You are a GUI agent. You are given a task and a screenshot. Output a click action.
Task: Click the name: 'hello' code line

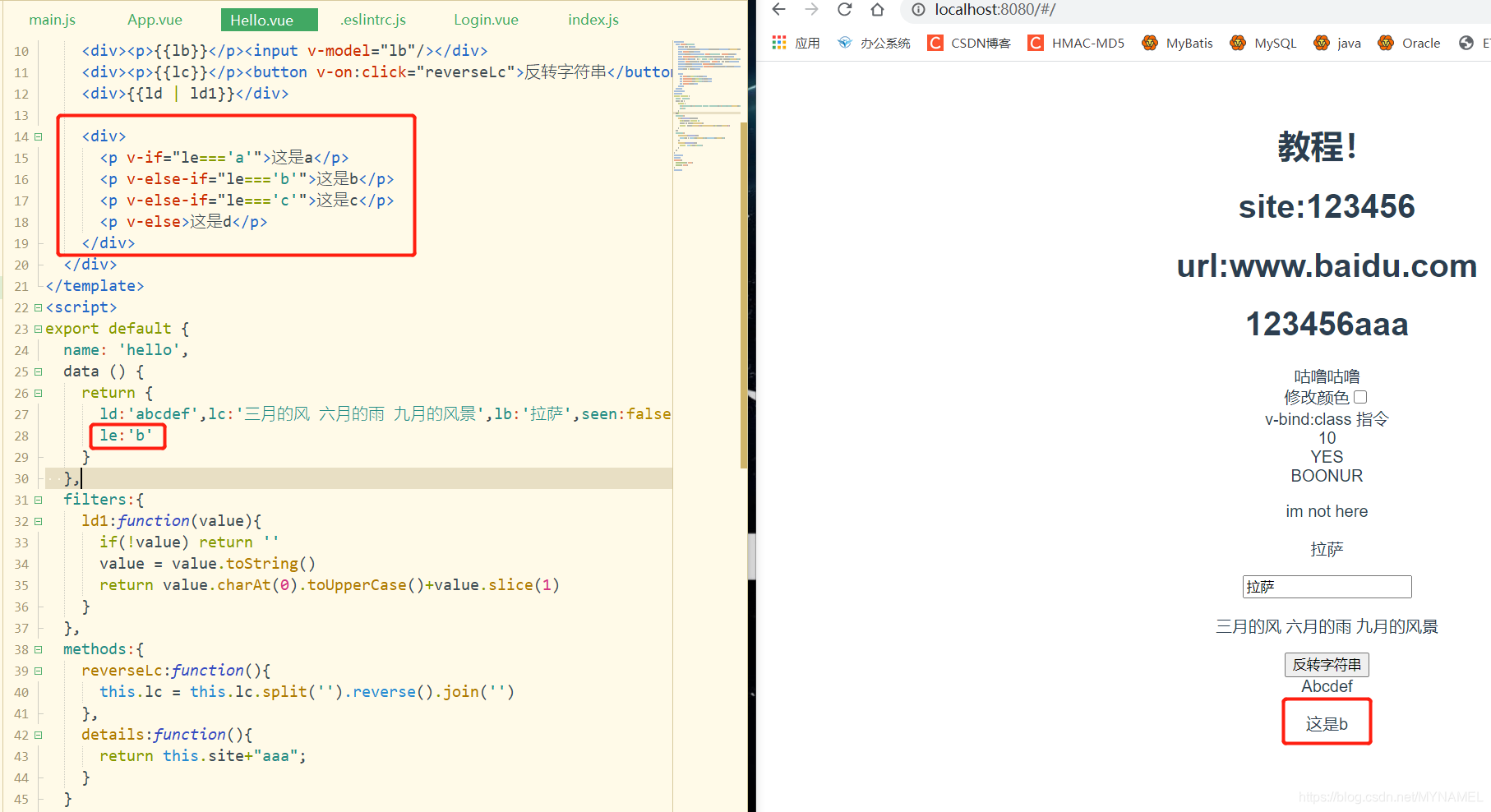(126, 350)
